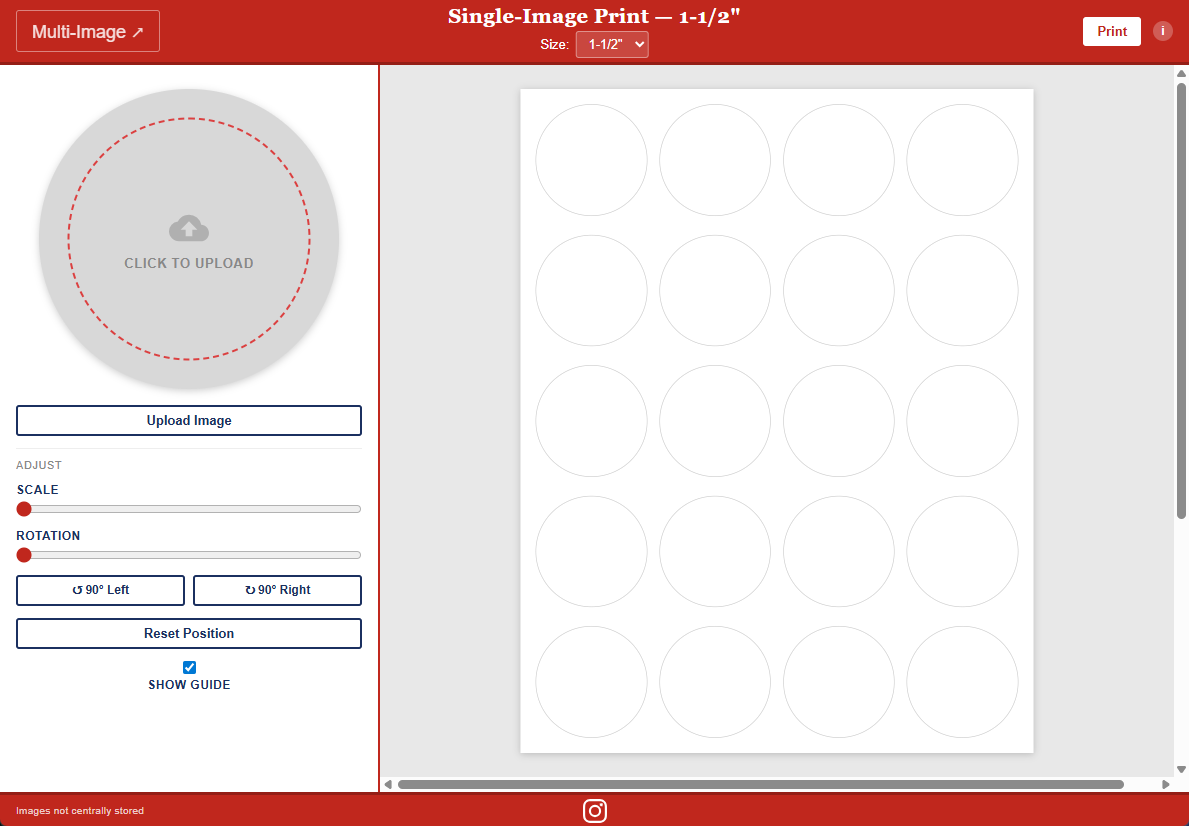Click the ADJUST section heading

coord(39,465)
